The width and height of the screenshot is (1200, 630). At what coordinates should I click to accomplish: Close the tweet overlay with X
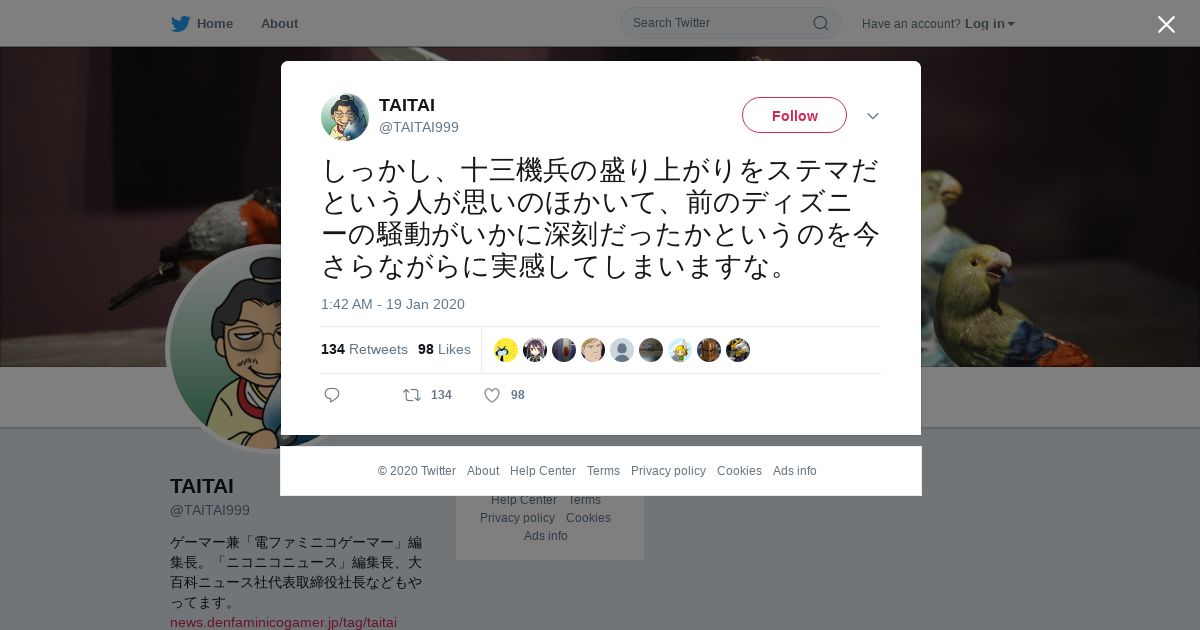(x=1166, y=24)
